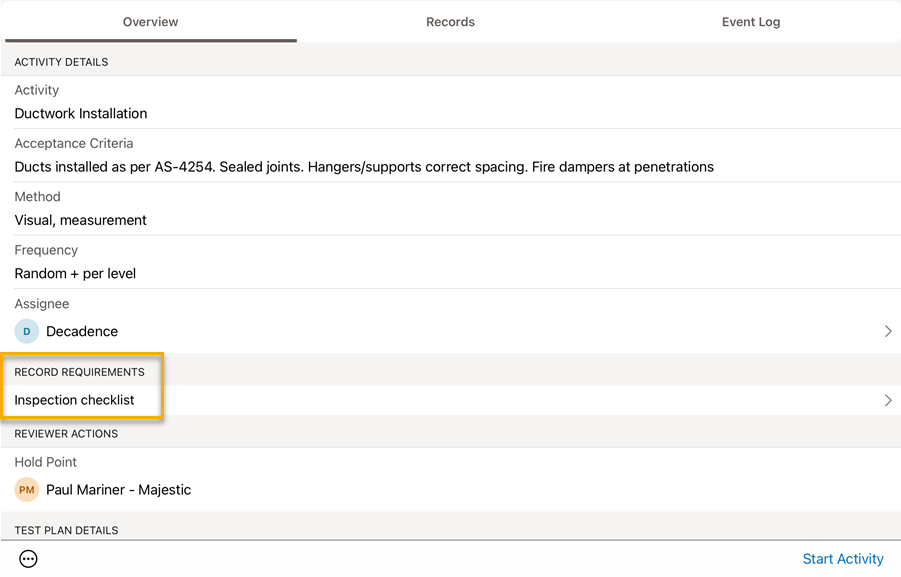Select the Visual, measurement method value
This screenshot has height=577, width=901.
click(81, 220)
